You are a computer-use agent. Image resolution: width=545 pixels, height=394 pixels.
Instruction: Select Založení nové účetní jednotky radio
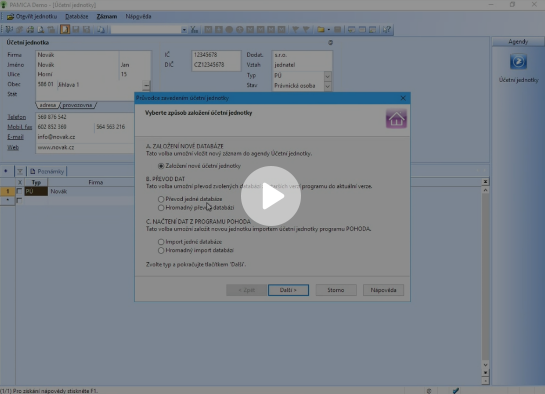[x=161, y=166]
